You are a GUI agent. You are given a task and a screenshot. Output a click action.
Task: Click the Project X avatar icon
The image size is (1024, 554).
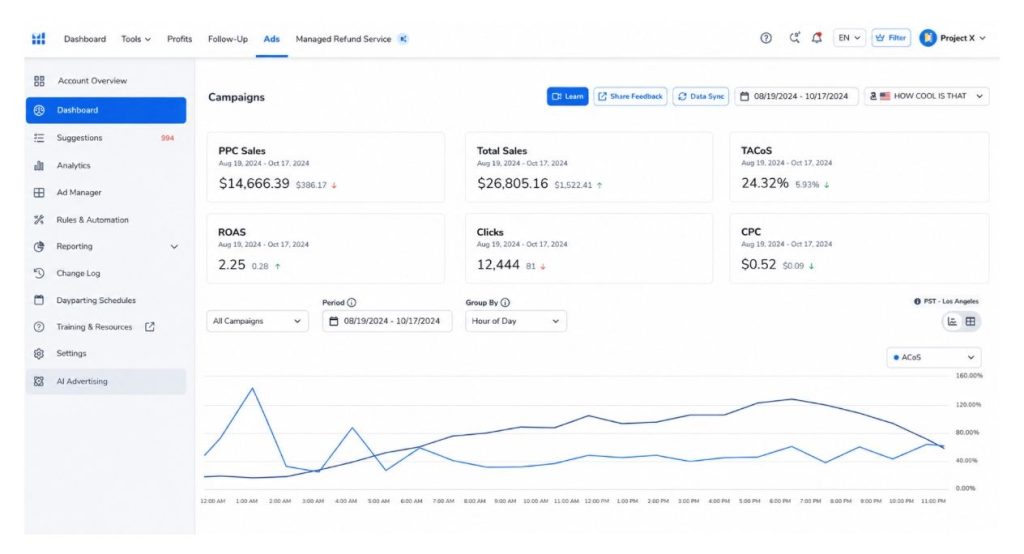click(x=928, y=38)
